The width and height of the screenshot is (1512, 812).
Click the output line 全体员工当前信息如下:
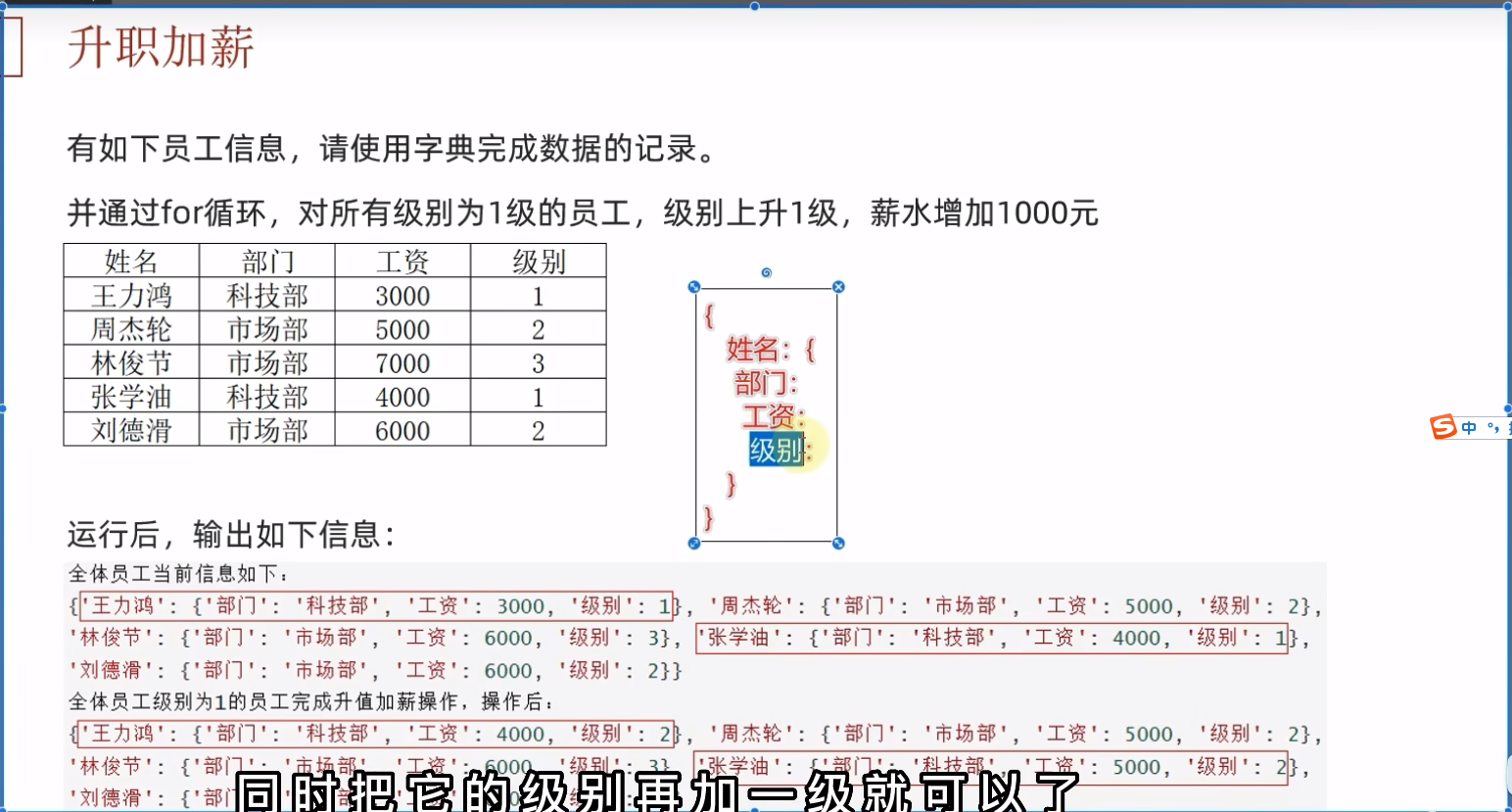[179, 574]
